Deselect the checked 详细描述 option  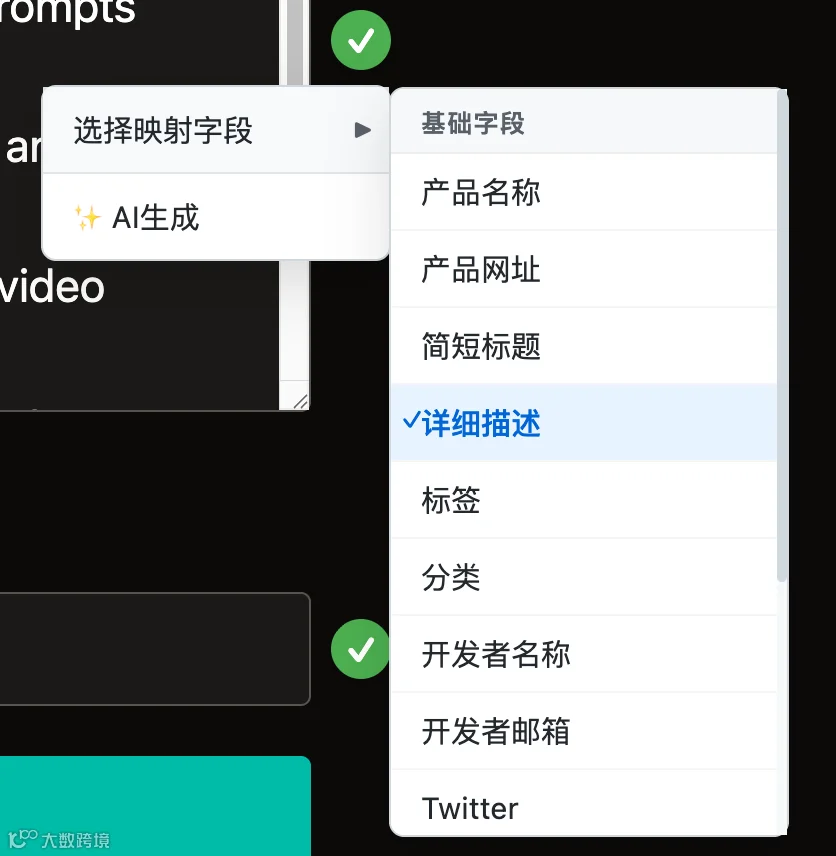point(584,423)
